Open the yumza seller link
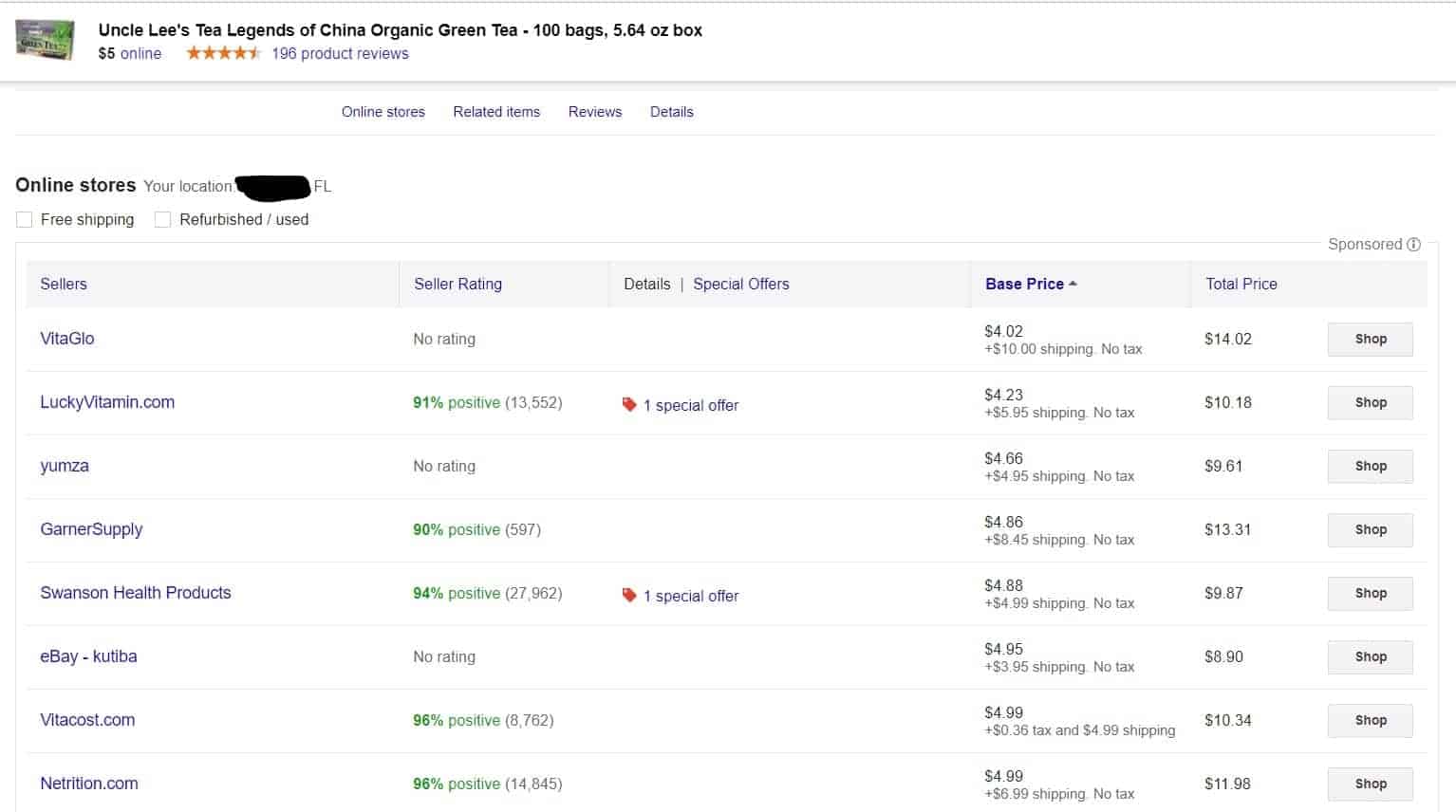Screen dimensions: 1456x812 pos(65,466)
